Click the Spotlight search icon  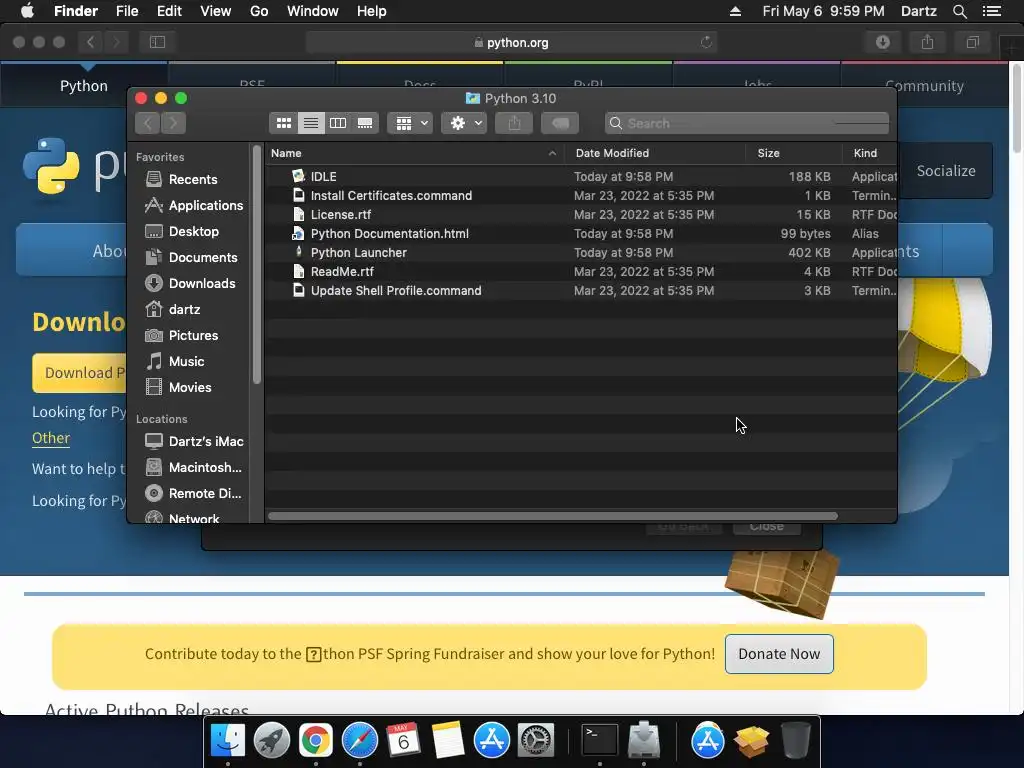959,11
